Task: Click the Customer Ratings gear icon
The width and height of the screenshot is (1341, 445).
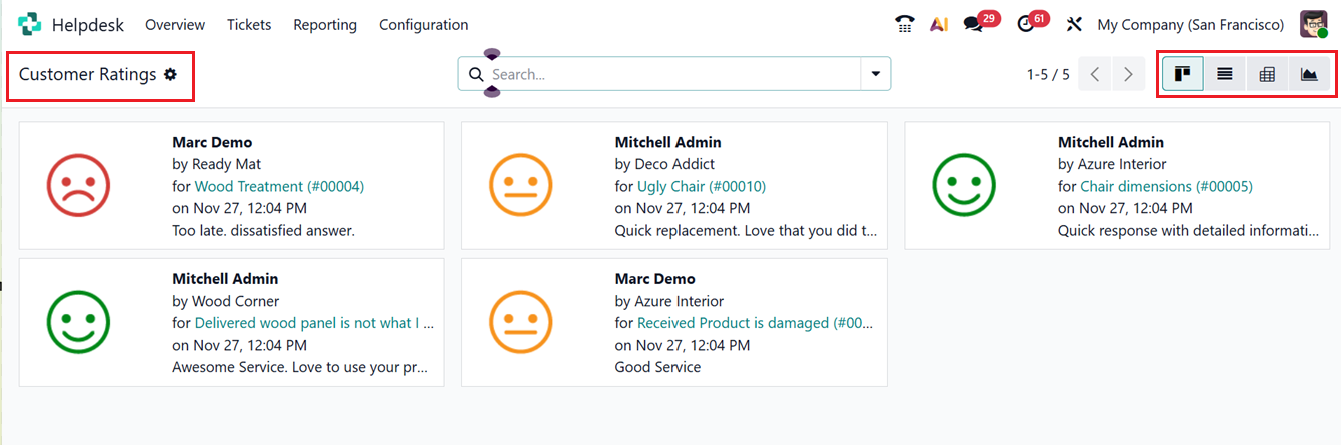Action: pyautogui.click(x=171, y=74)
